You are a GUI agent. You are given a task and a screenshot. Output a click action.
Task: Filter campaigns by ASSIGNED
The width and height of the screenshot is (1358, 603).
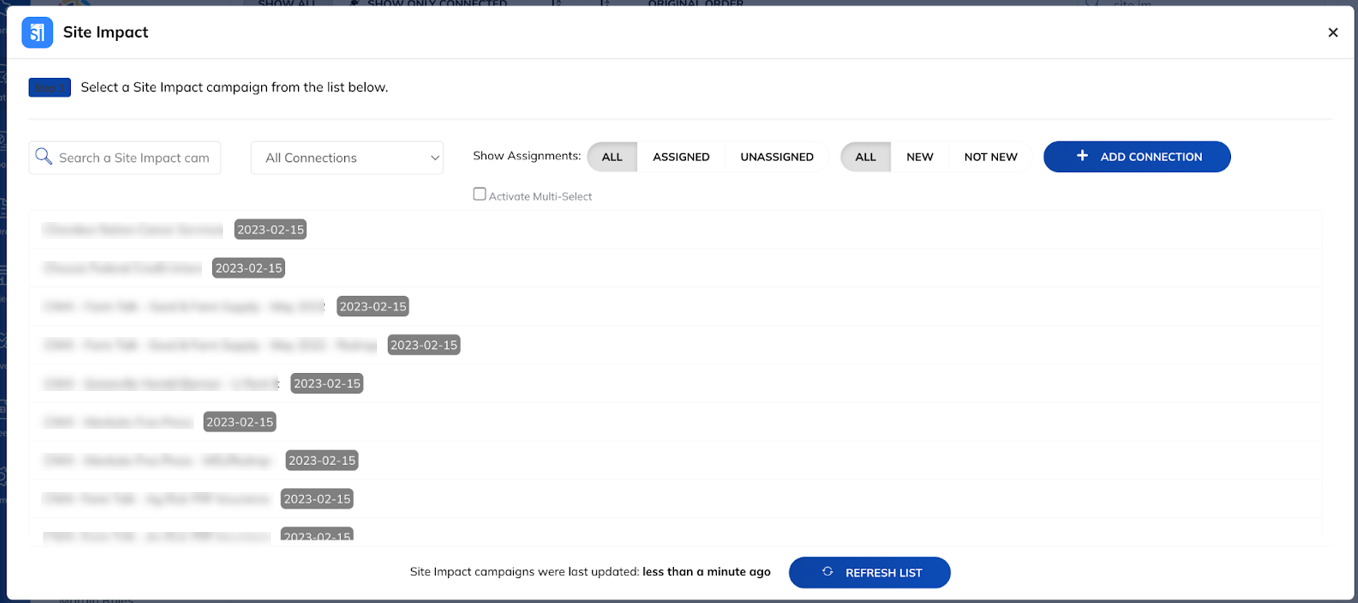click(681, 157)
